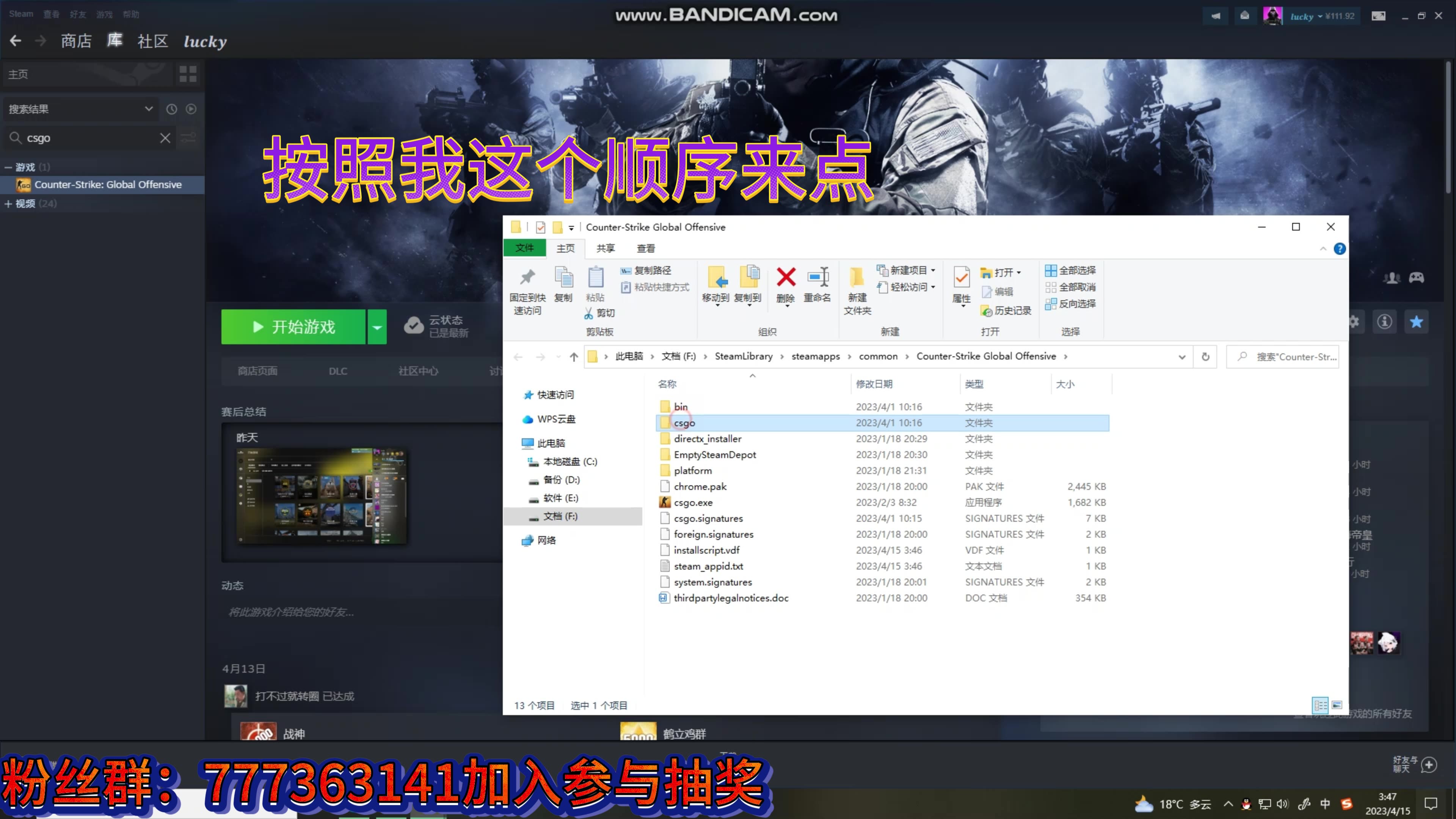Open the Steam 商店 tab

coord(76,41)
